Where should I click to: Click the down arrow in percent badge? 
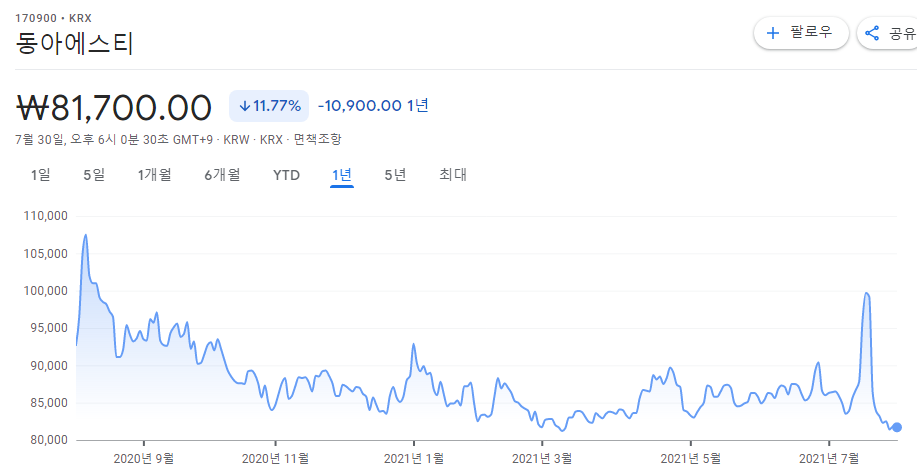point(245,106)
